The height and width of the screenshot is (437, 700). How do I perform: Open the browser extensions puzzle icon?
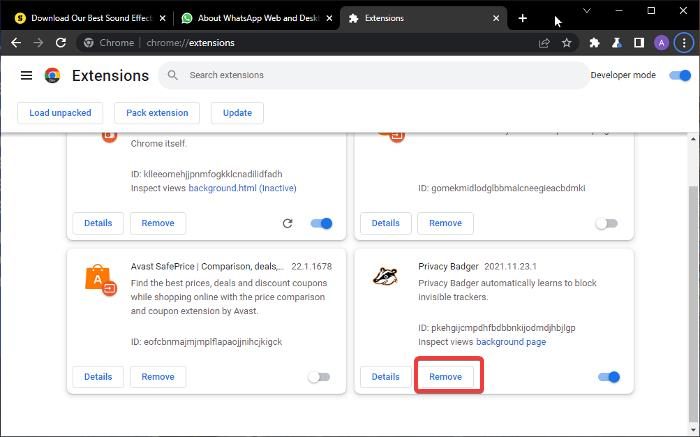[595, 43]
